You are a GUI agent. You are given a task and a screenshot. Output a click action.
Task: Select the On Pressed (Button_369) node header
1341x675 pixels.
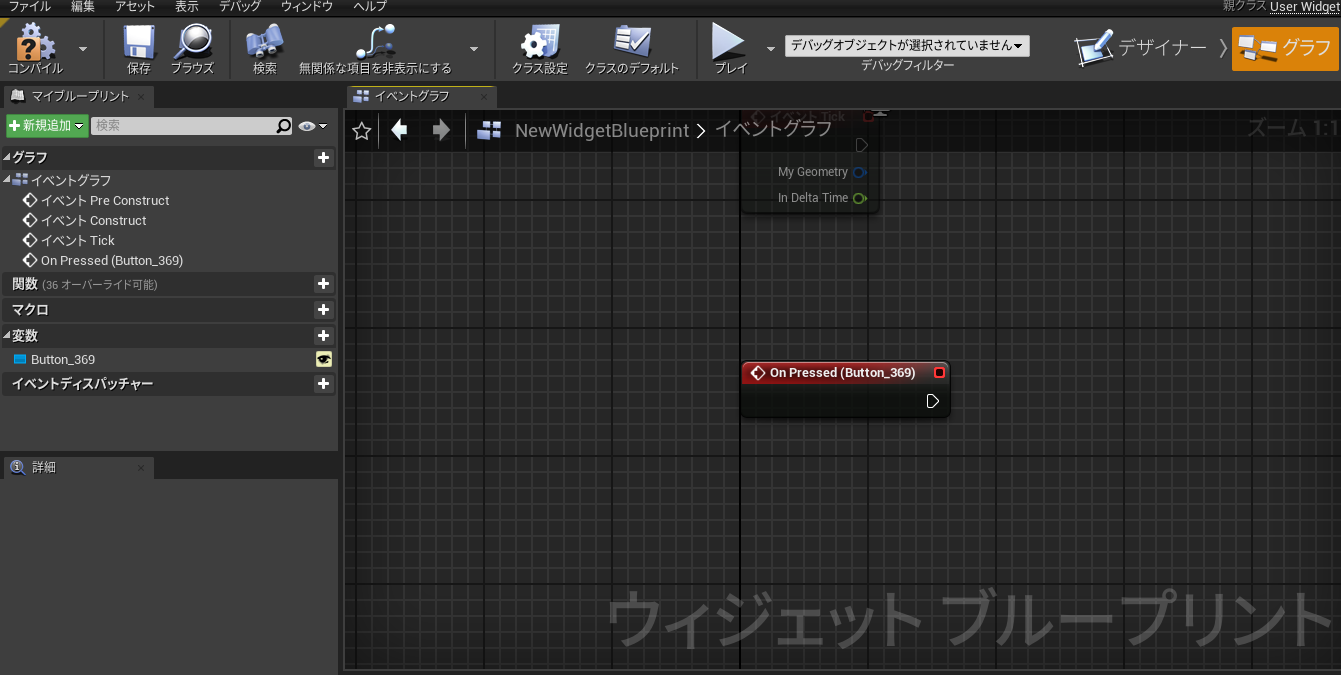coord(845,373)
